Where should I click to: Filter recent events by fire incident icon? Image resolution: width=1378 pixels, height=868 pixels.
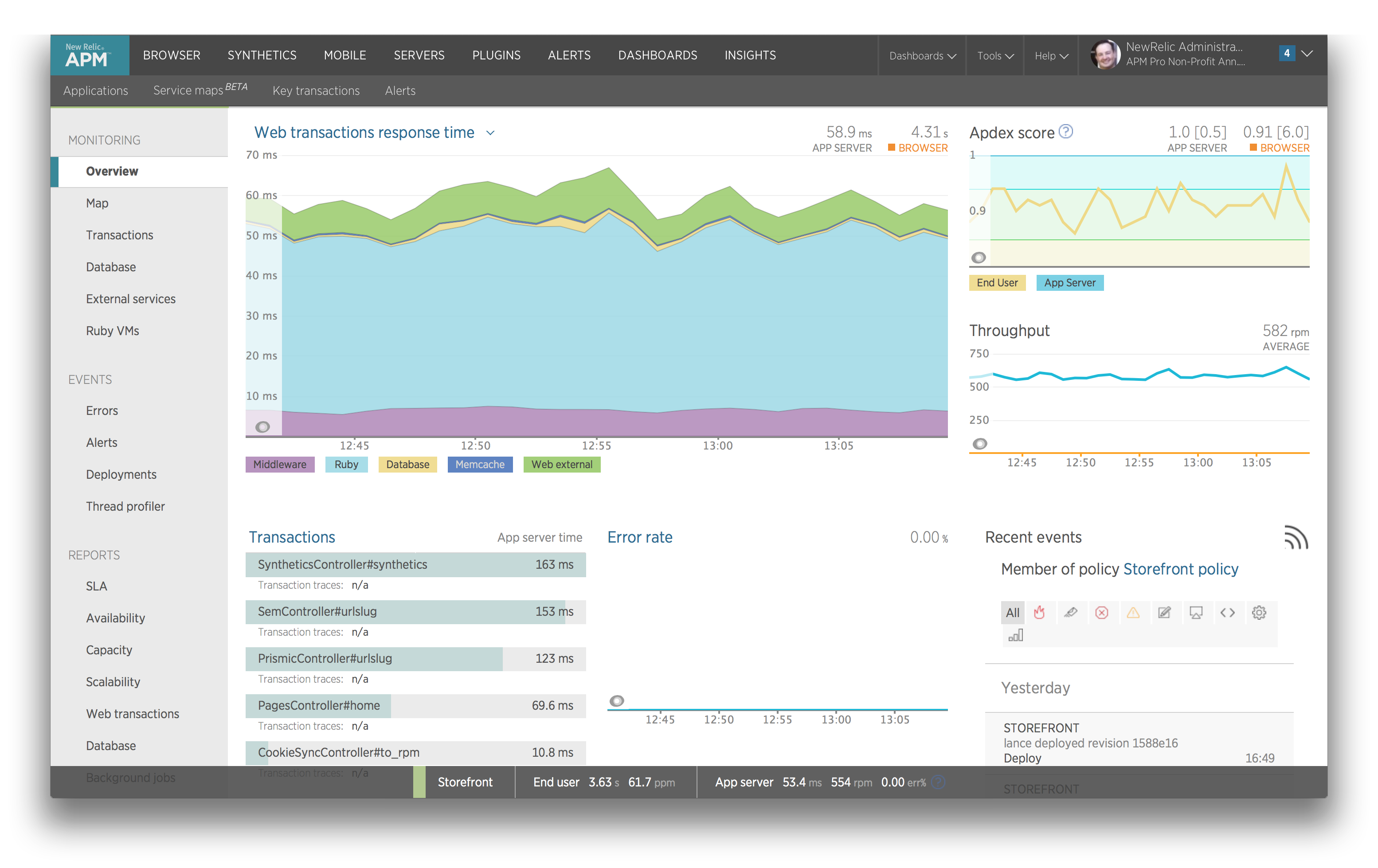pyautogui.click(x=1039, y=612)
